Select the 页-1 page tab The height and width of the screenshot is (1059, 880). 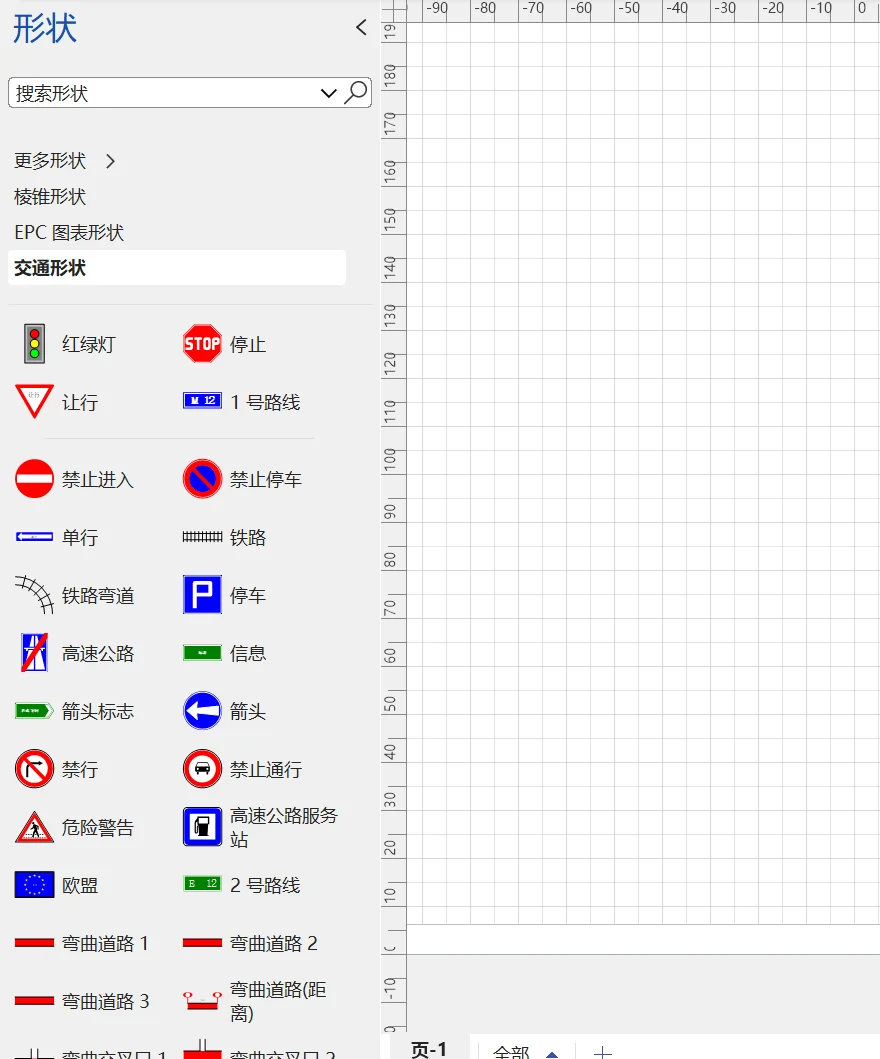(x=430, y=1049)
